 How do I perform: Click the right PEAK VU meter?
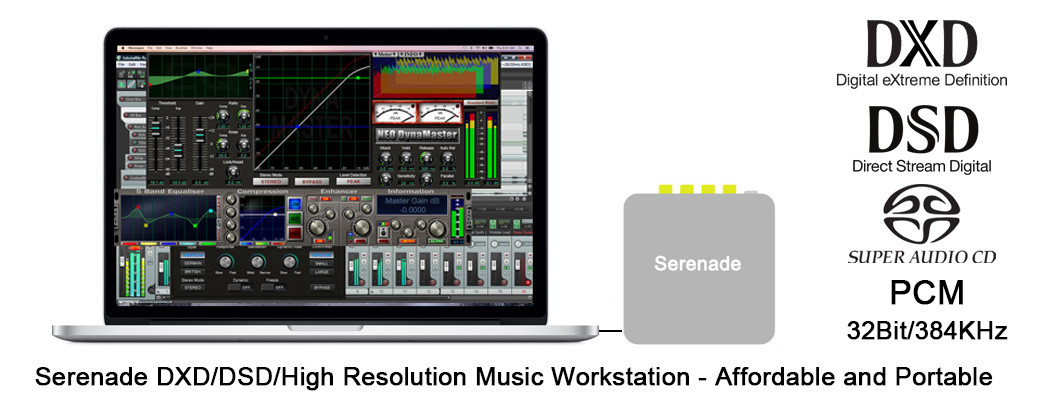click(x=440, y=113)
